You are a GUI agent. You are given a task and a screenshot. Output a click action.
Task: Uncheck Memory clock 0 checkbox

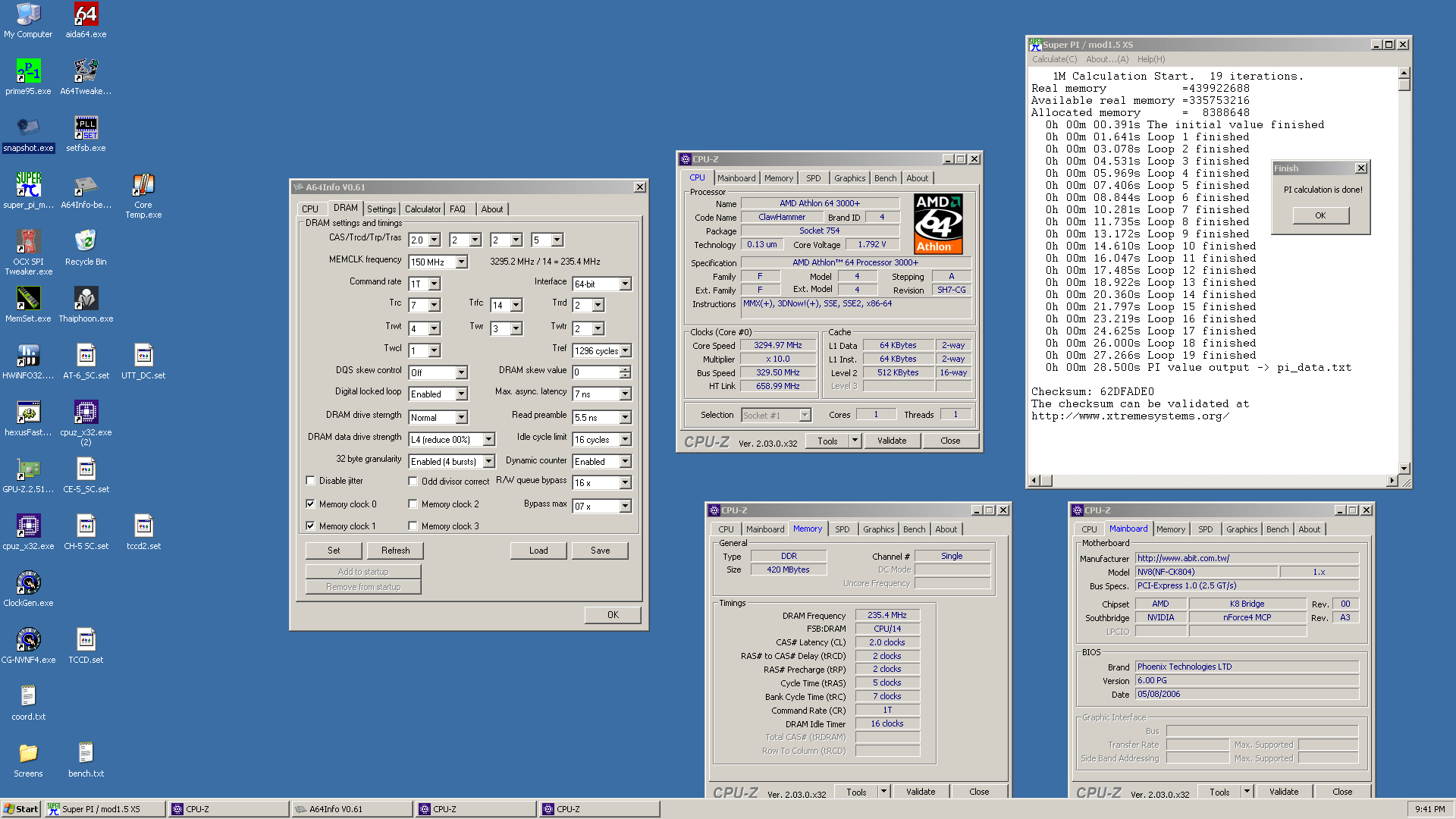pyautogui.click(x=310, y=504)
